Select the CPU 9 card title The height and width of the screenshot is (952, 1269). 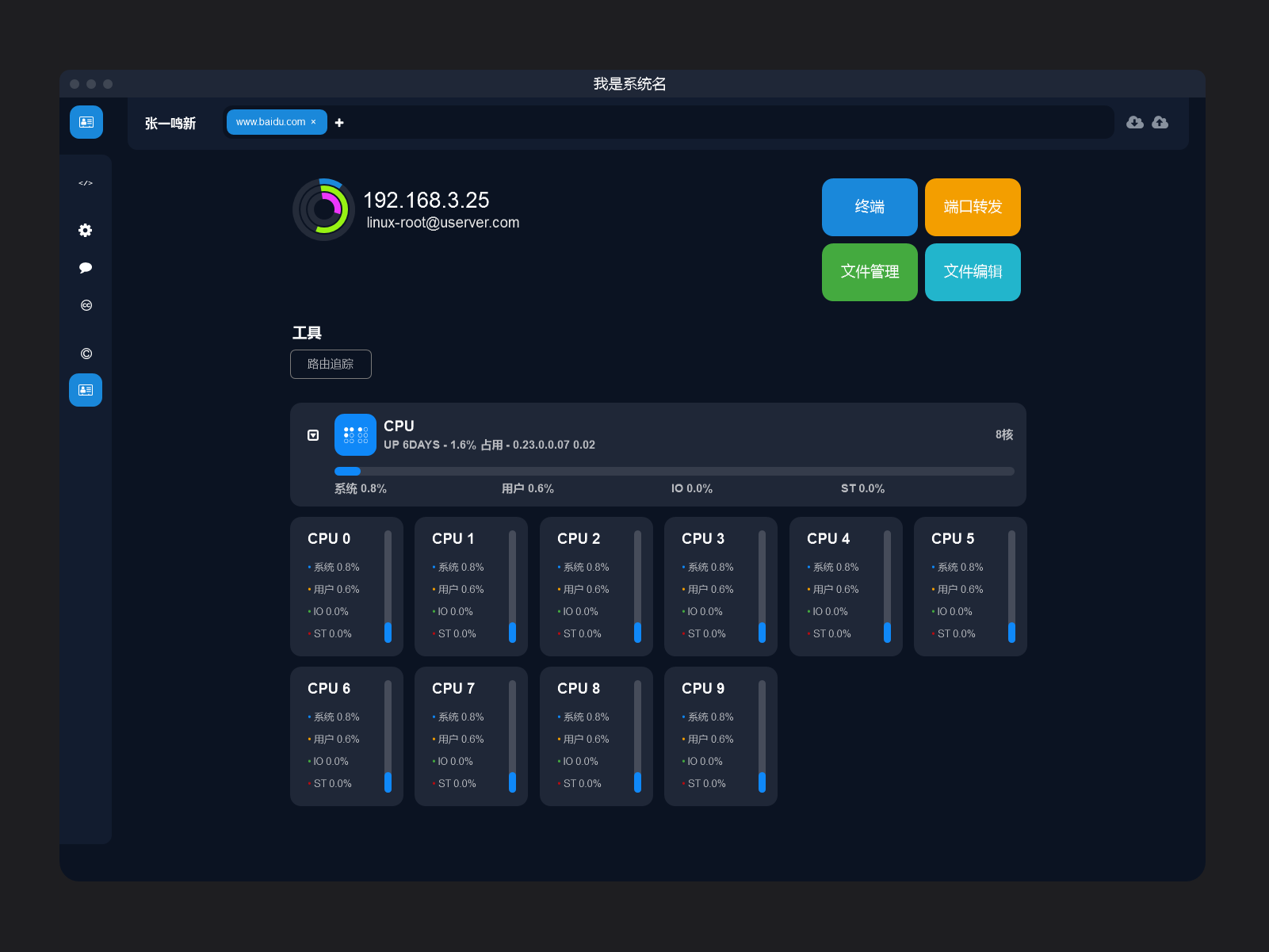(703, 688)
